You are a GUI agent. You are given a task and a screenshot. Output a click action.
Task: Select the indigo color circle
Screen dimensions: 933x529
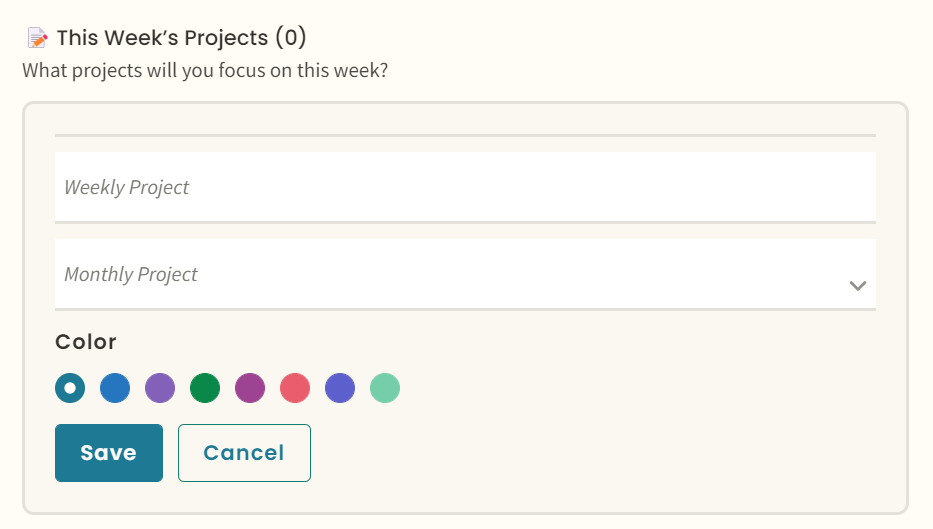pyautogui.click(x=340, y=388)
